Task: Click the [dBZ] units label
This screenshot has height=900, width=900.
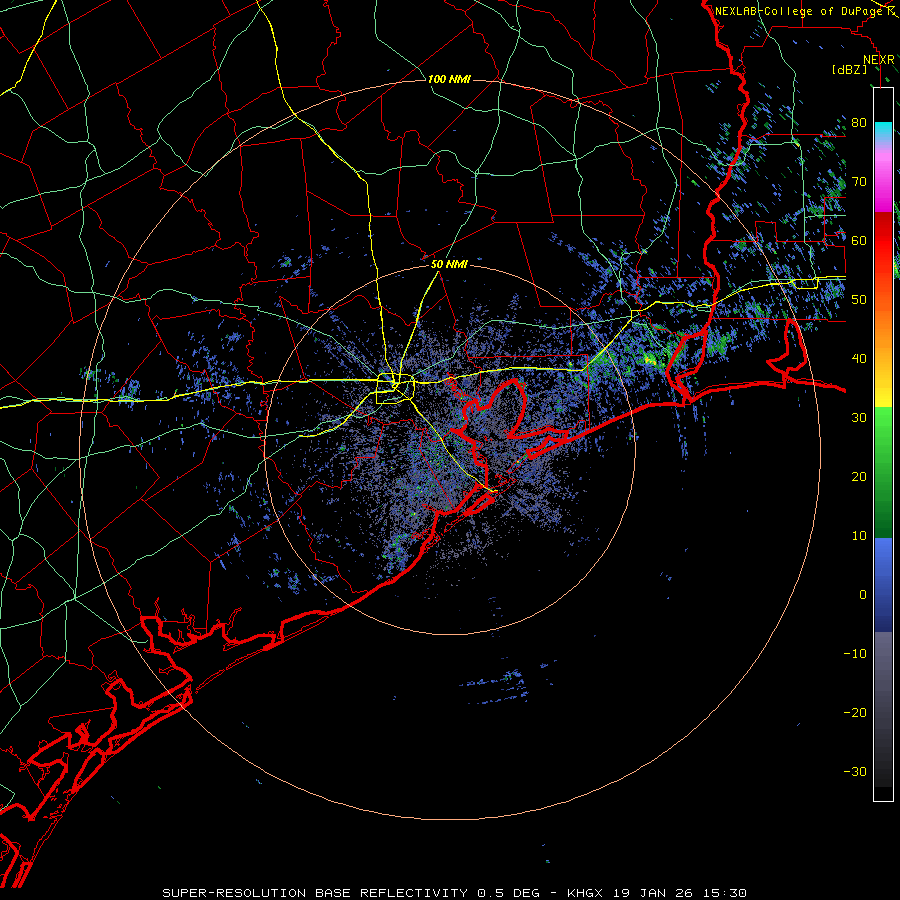Action: [849, 70]
